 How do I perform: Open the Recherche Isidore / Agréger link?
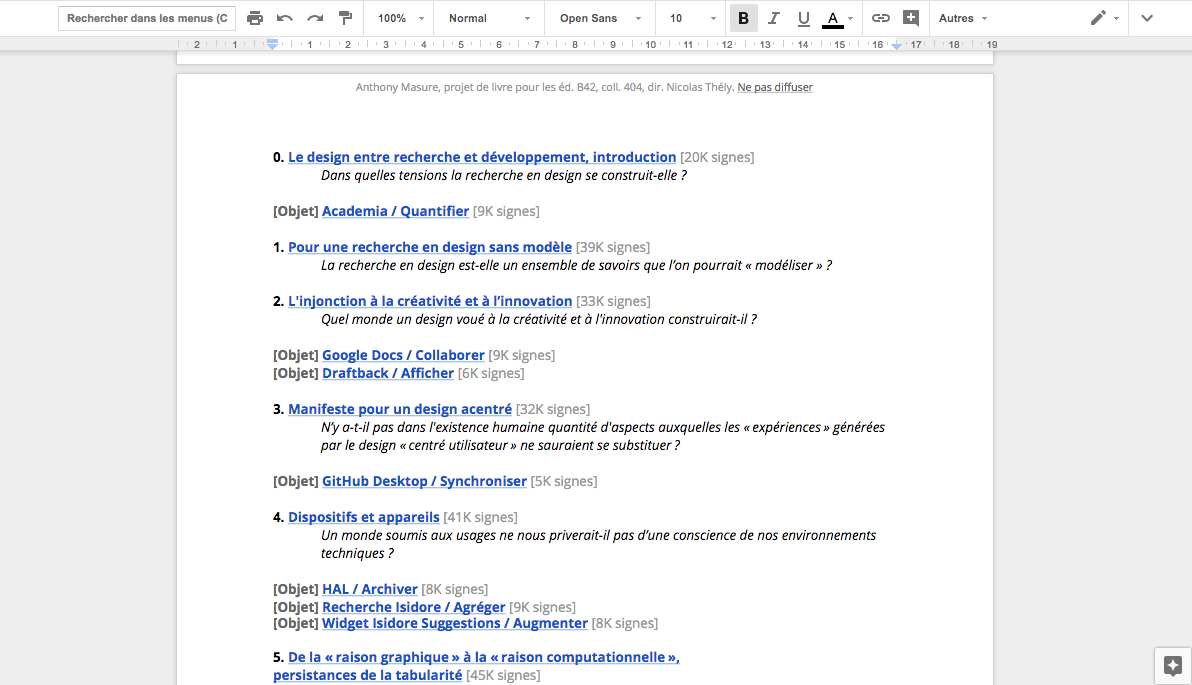coord(414,607)
